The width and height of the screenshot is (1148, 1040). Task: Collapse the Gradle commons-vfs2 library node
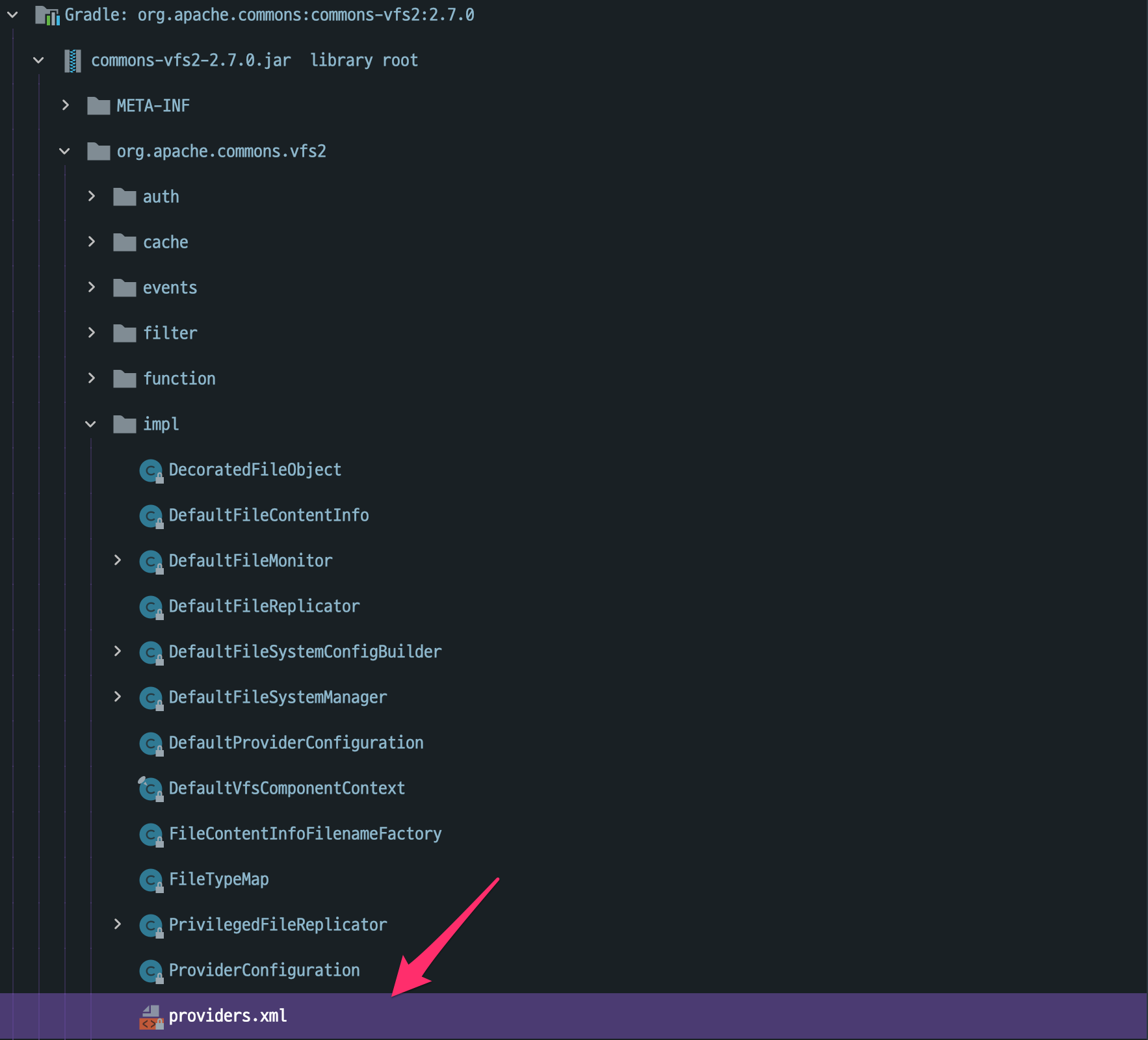point(12,14)
